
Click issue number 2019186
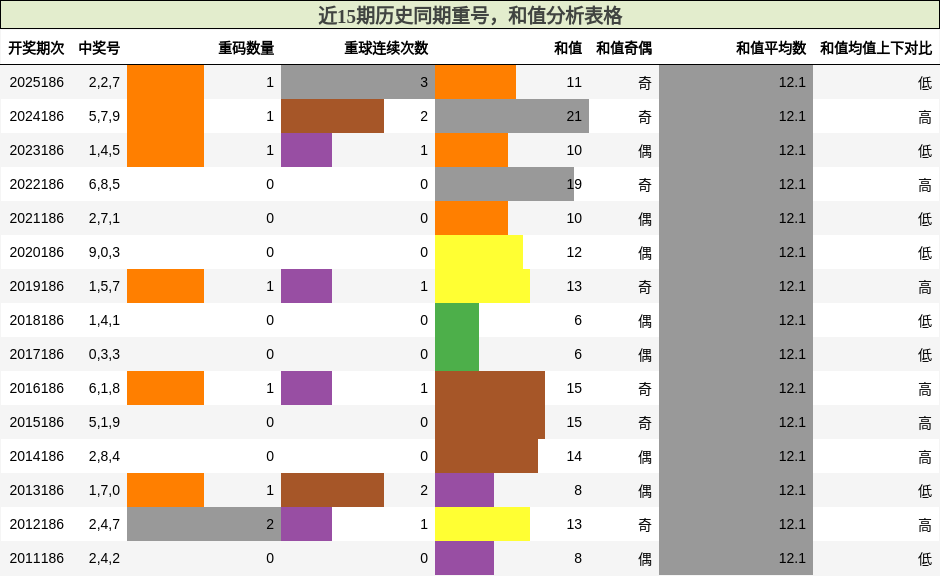pos(37,286)
